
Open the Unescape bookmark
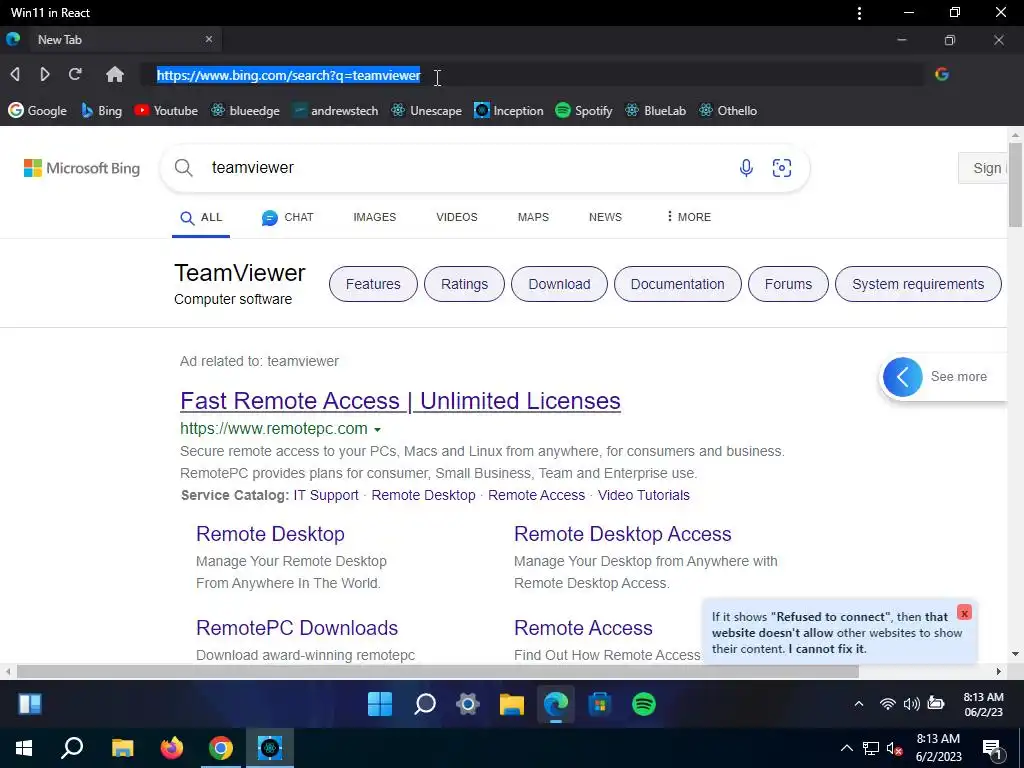(426, 110)
